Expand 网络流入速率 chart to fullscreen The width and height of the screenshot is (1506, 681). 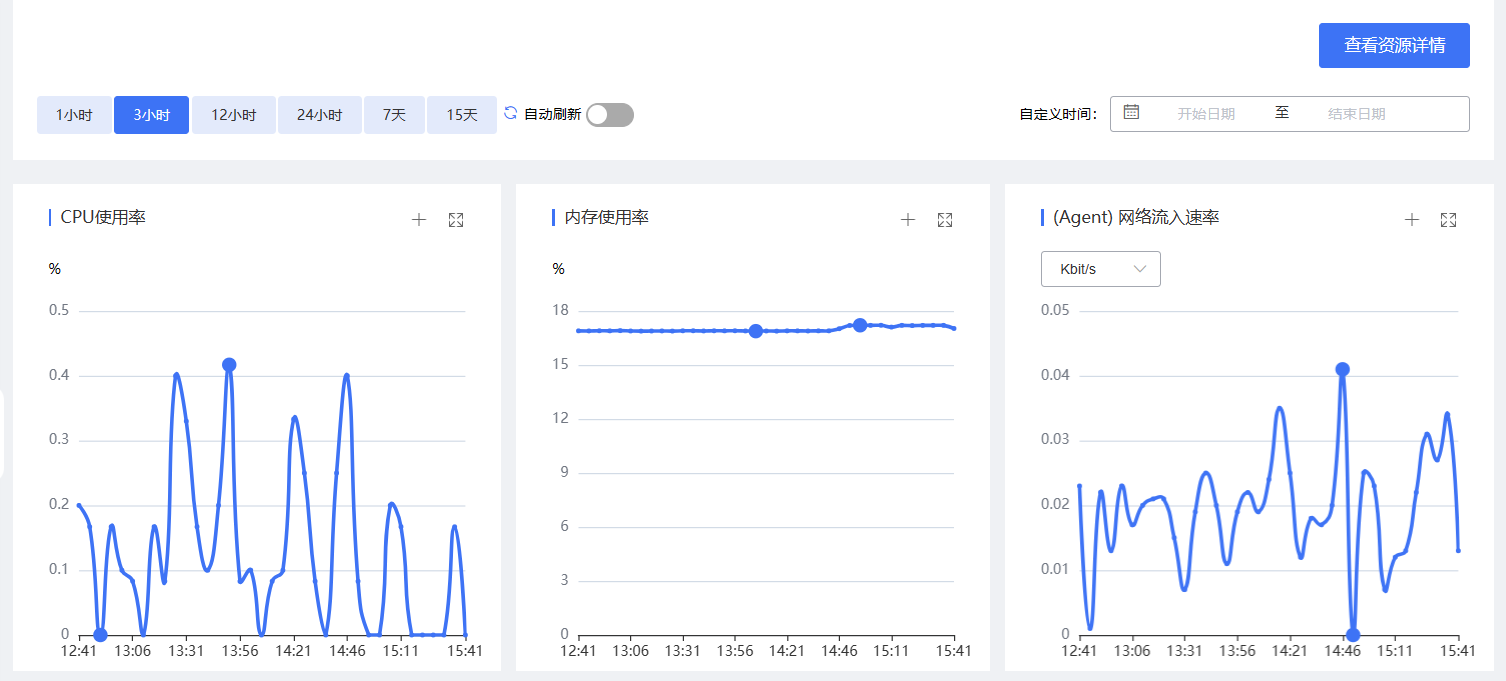point(1448,220)
